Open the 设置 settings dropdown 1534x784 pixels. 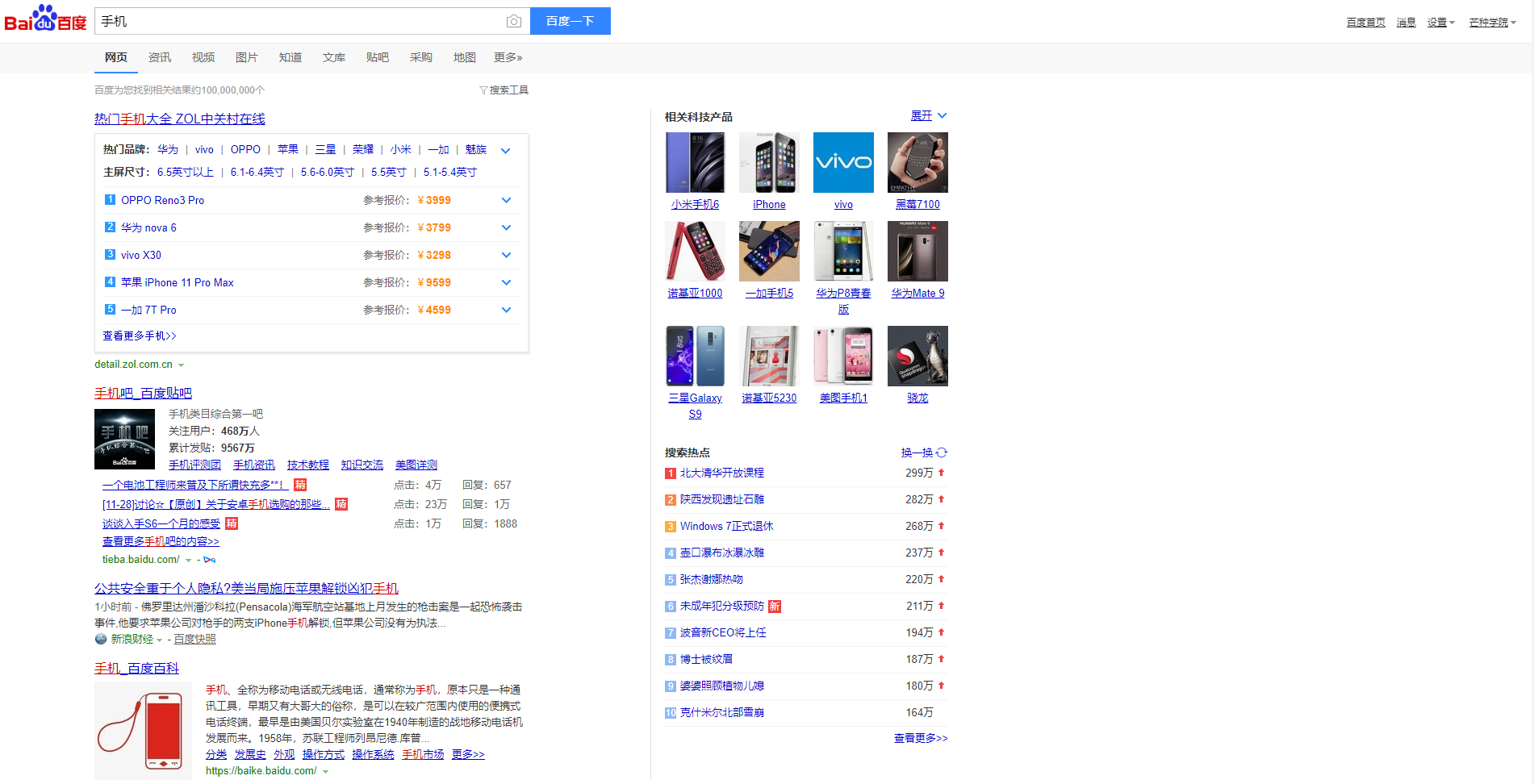pos(1440,23)
